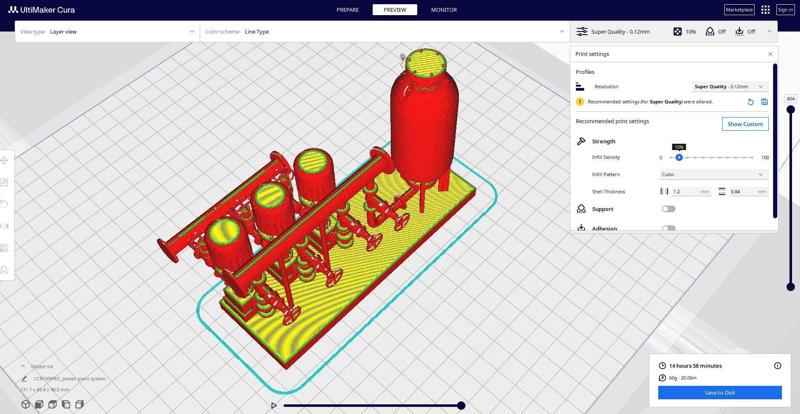Viewport: 800px width, 414px height.
Task: Click the layer slider bottom handle
Action: tap(790, 287)
